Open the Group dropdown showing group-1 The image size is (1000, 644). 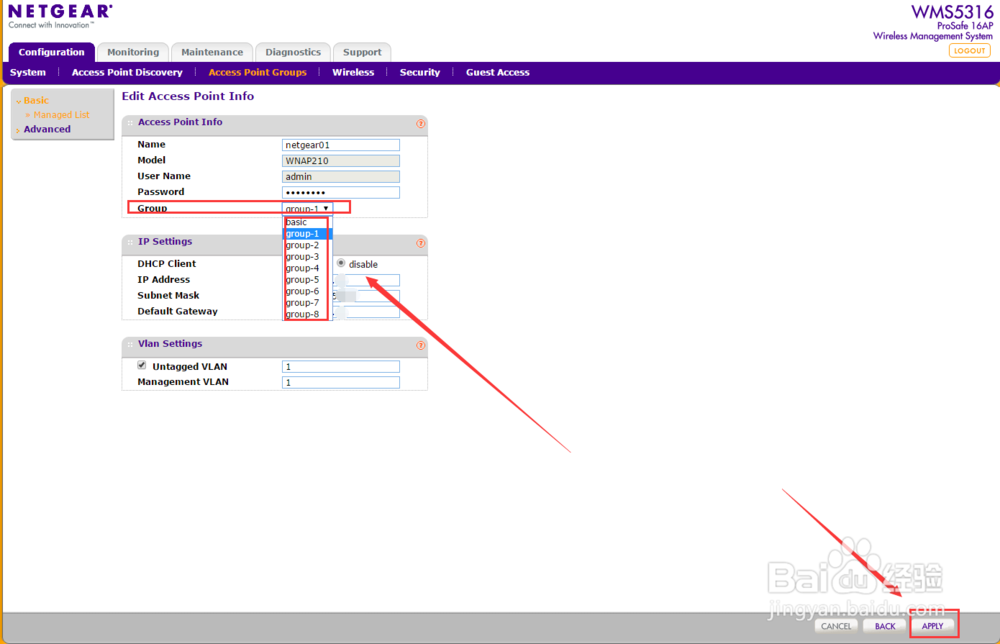(307, 209)
